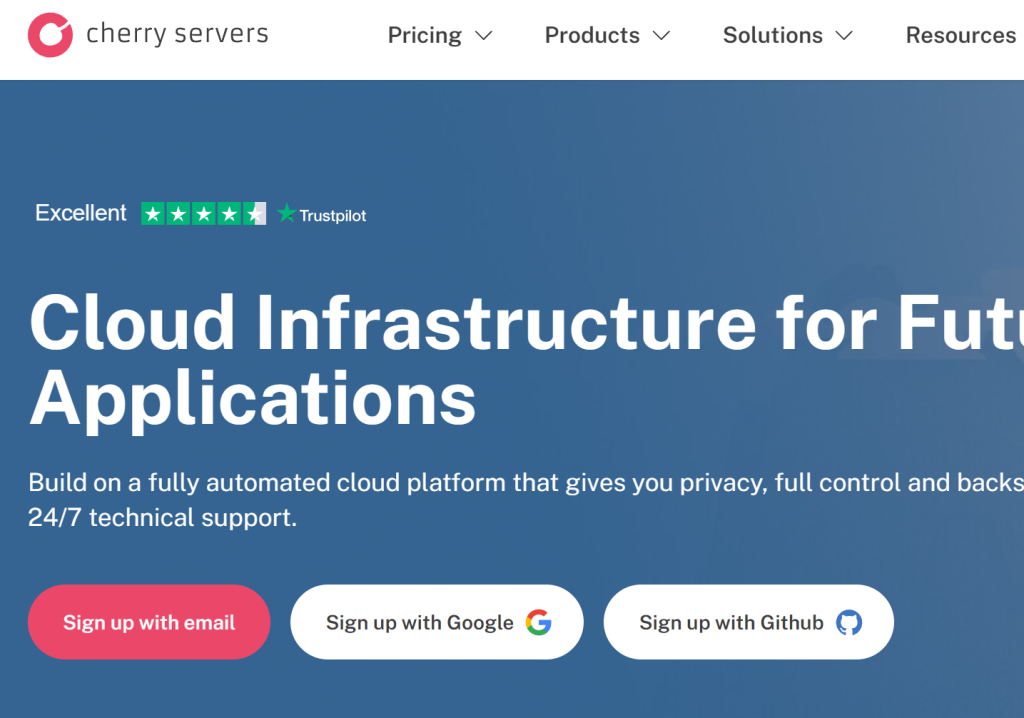The height and width of the screenshot is (718, 1024).
Task: Click Sign up with email button
Action: tap(149, 622)
